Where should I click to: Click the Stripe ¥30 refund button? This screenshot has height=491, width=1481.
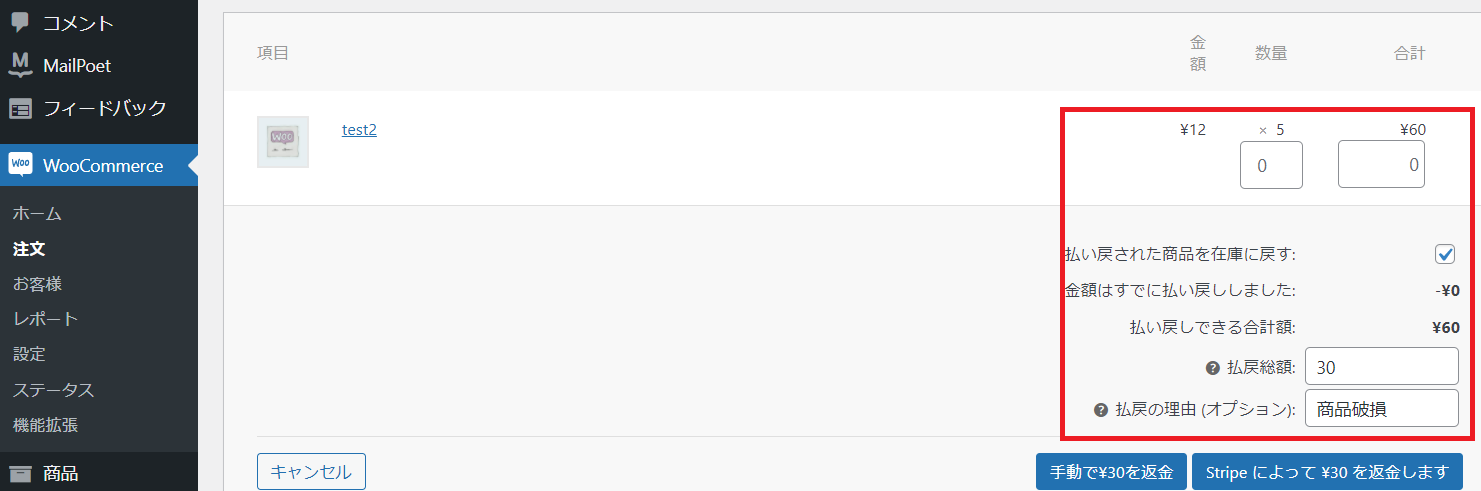pos(1327,472)
